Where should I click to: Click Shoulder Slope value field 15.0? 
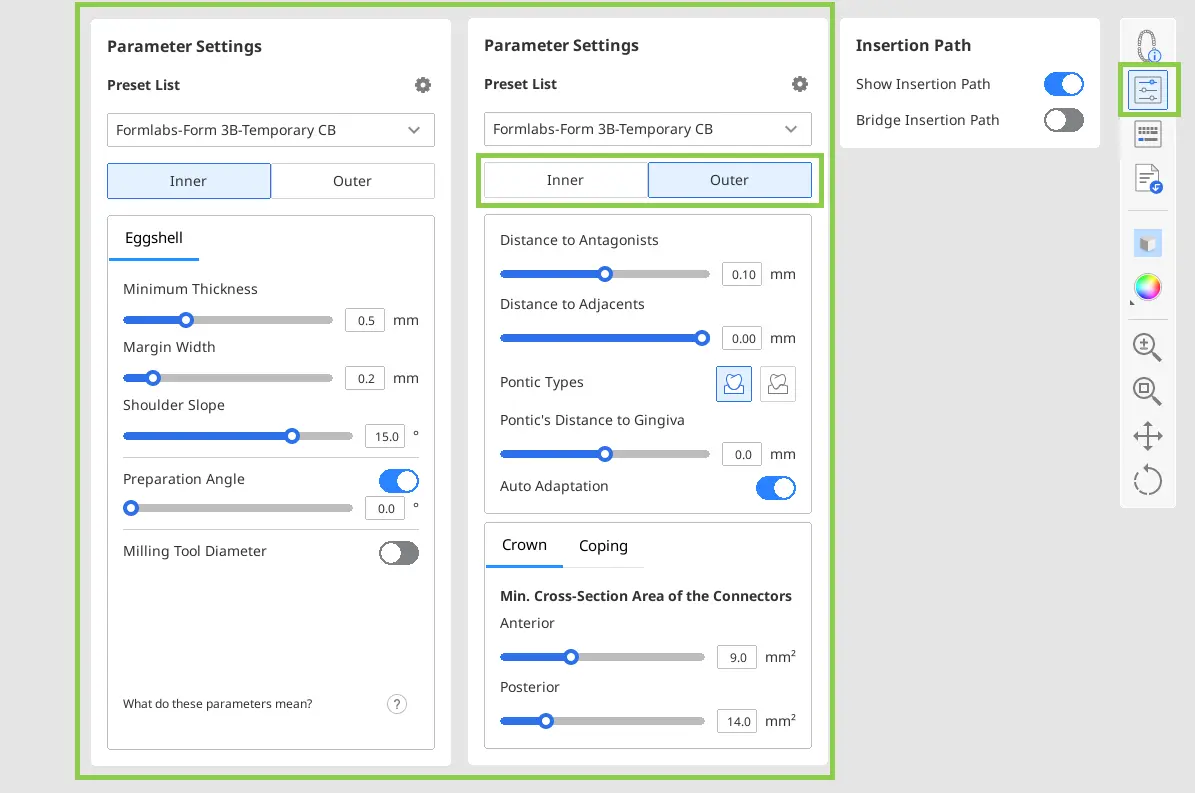coord(385,436)
